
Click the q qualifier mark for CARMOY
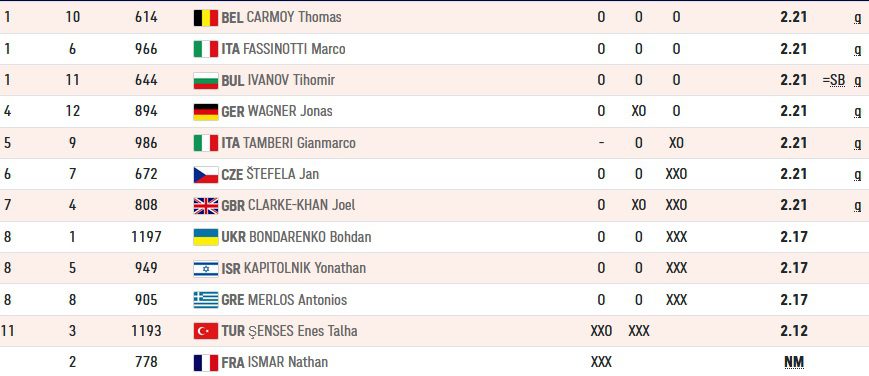(x=857, y=18)
